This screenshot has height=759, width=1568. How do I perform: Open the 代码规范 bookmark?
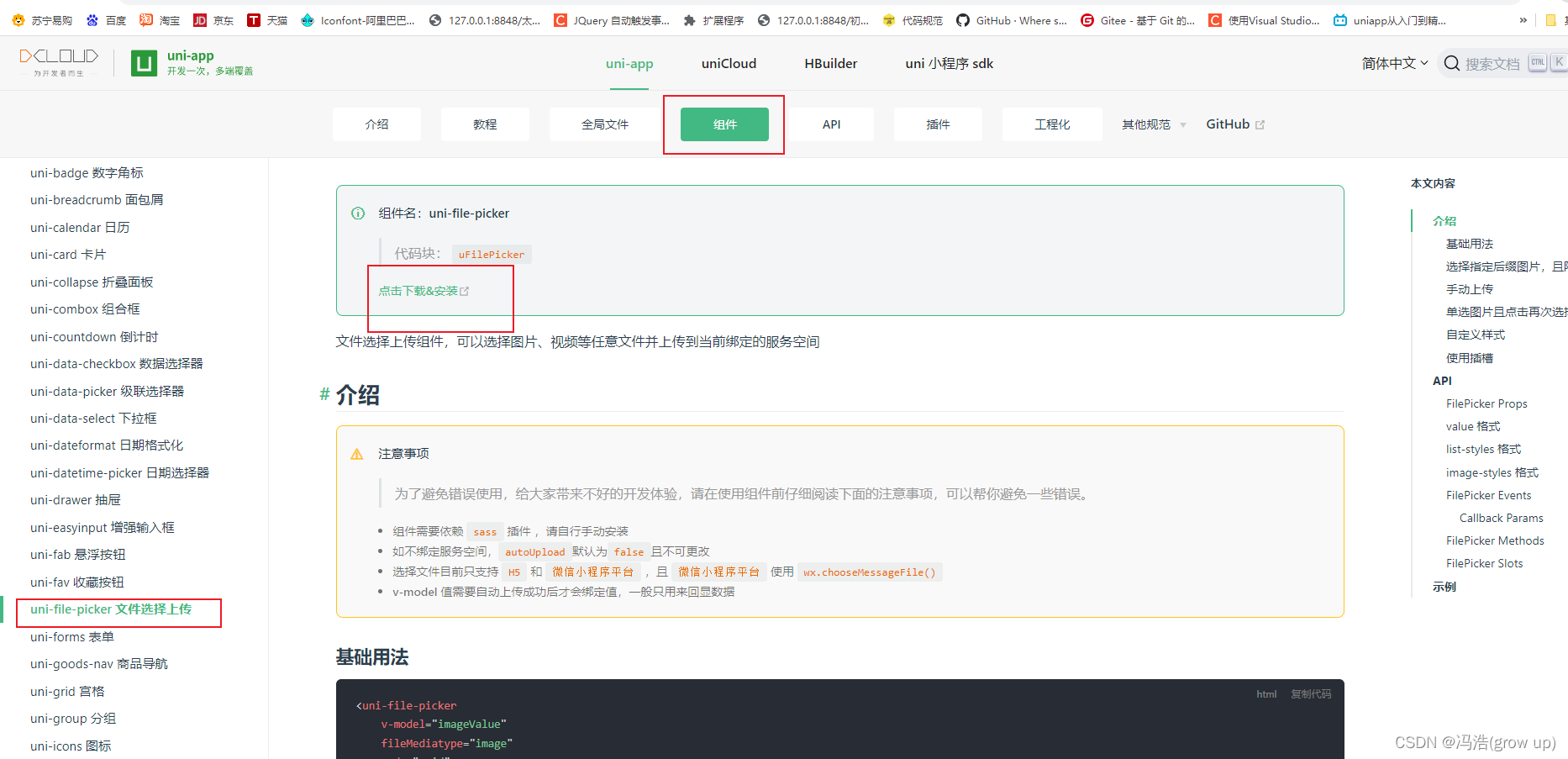click(913, 20)
